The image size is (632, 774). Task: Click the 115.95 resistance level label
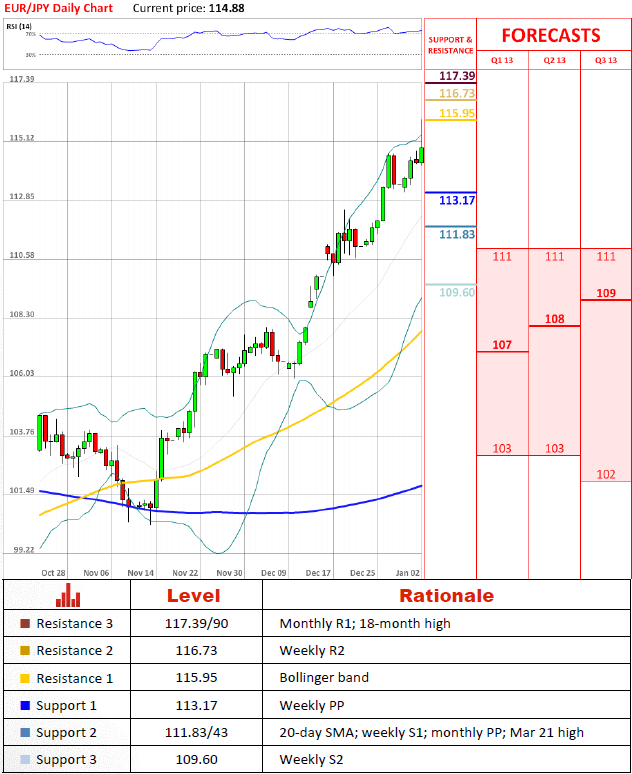click(x=457, y=113)
